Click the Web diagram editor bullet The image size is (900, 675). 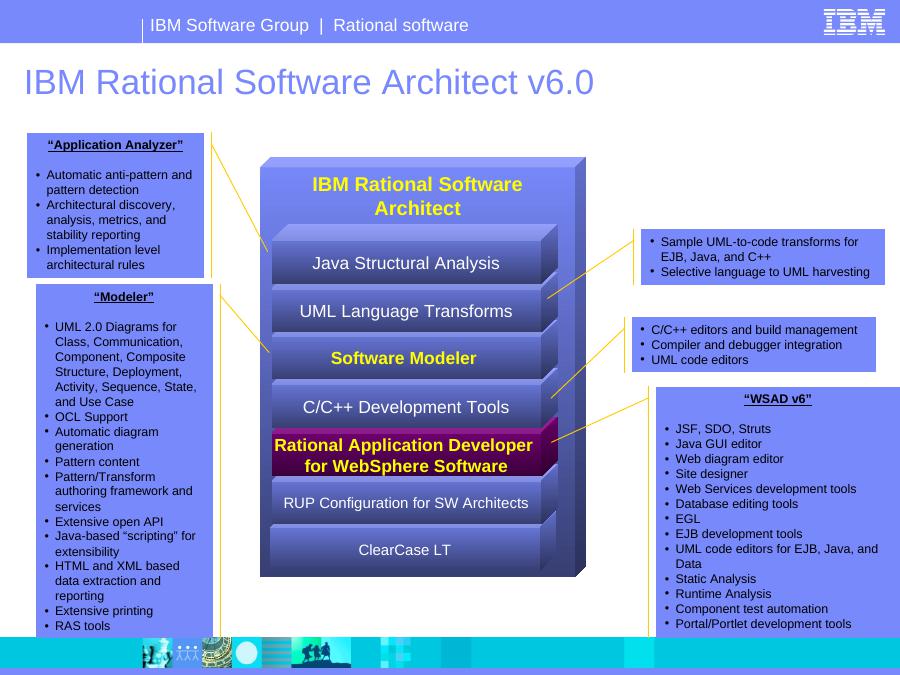(729, 459)
